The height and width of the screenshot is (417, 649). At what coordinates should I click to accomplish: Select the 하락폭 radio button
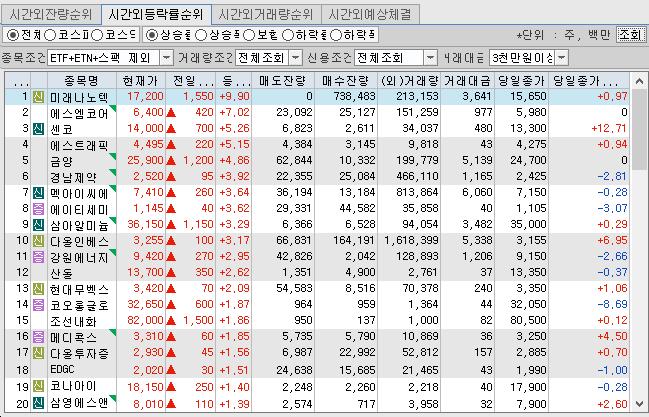pos(336,36)
